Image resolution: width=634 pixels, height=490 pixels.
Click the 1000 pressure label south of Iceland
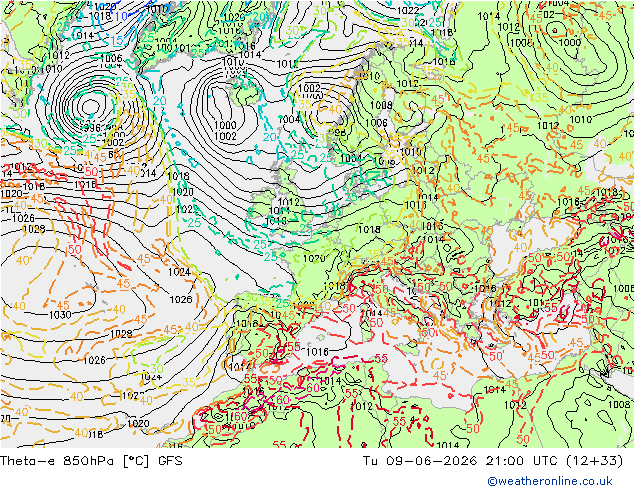pos(225,126)
